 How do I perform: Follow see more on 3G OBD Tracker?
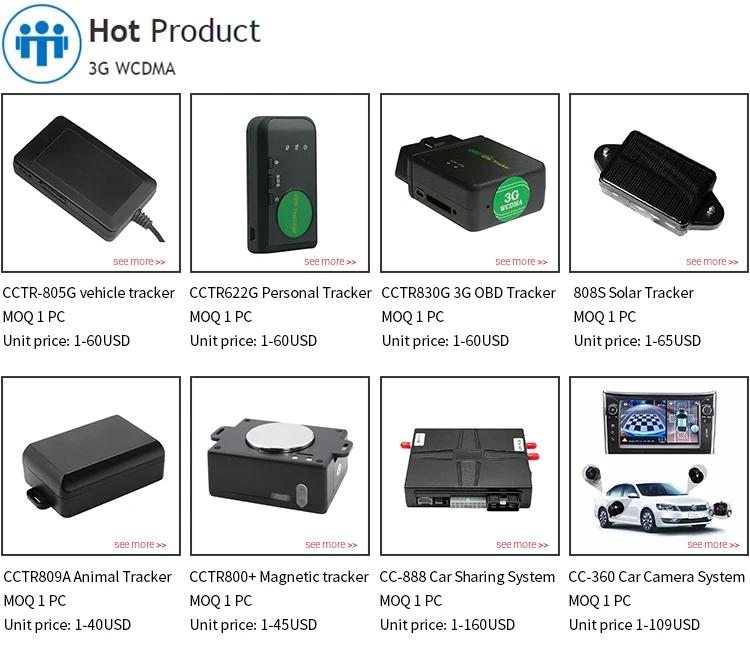pyautogui.click(x=521, y=262)
